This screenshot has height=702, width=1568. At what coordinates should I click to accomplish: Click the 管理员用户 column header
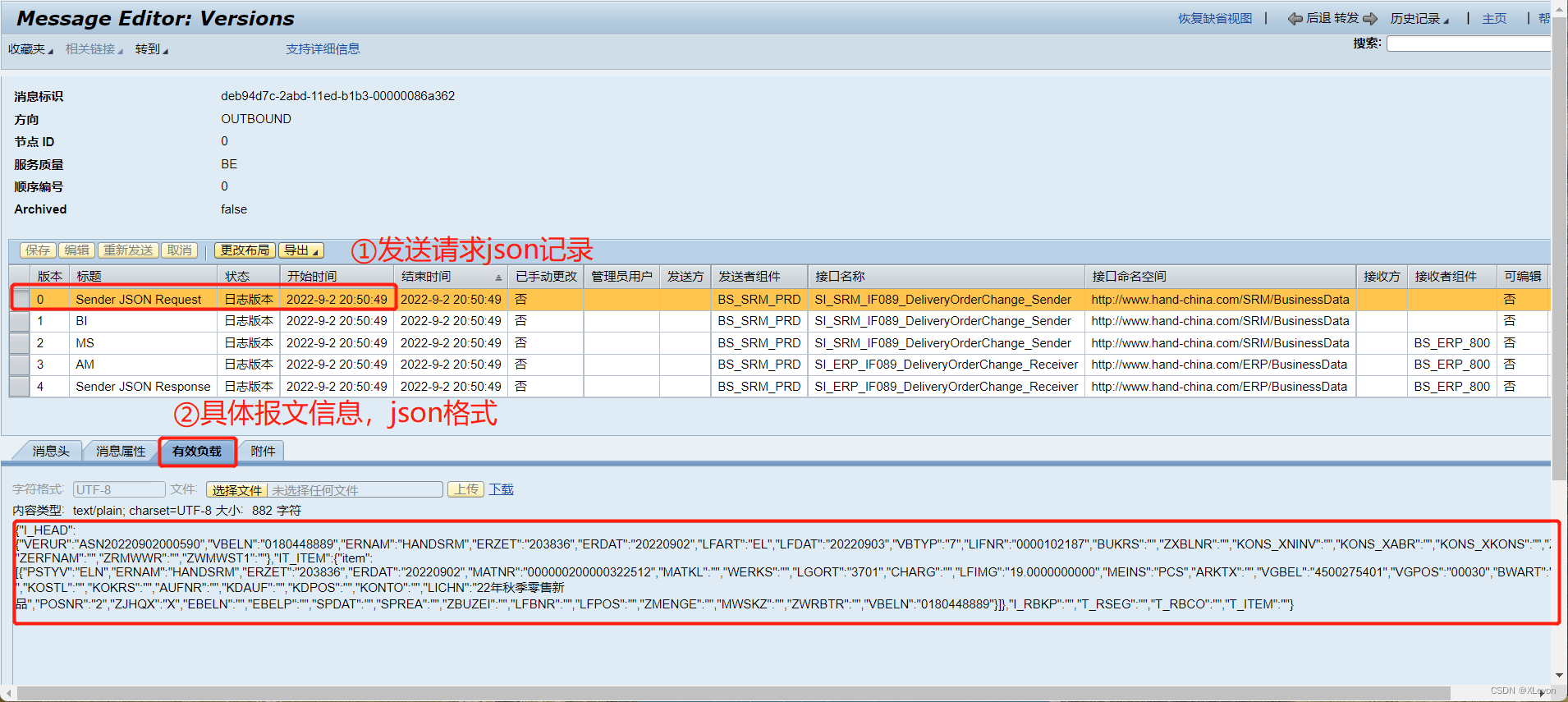point(621,277)
